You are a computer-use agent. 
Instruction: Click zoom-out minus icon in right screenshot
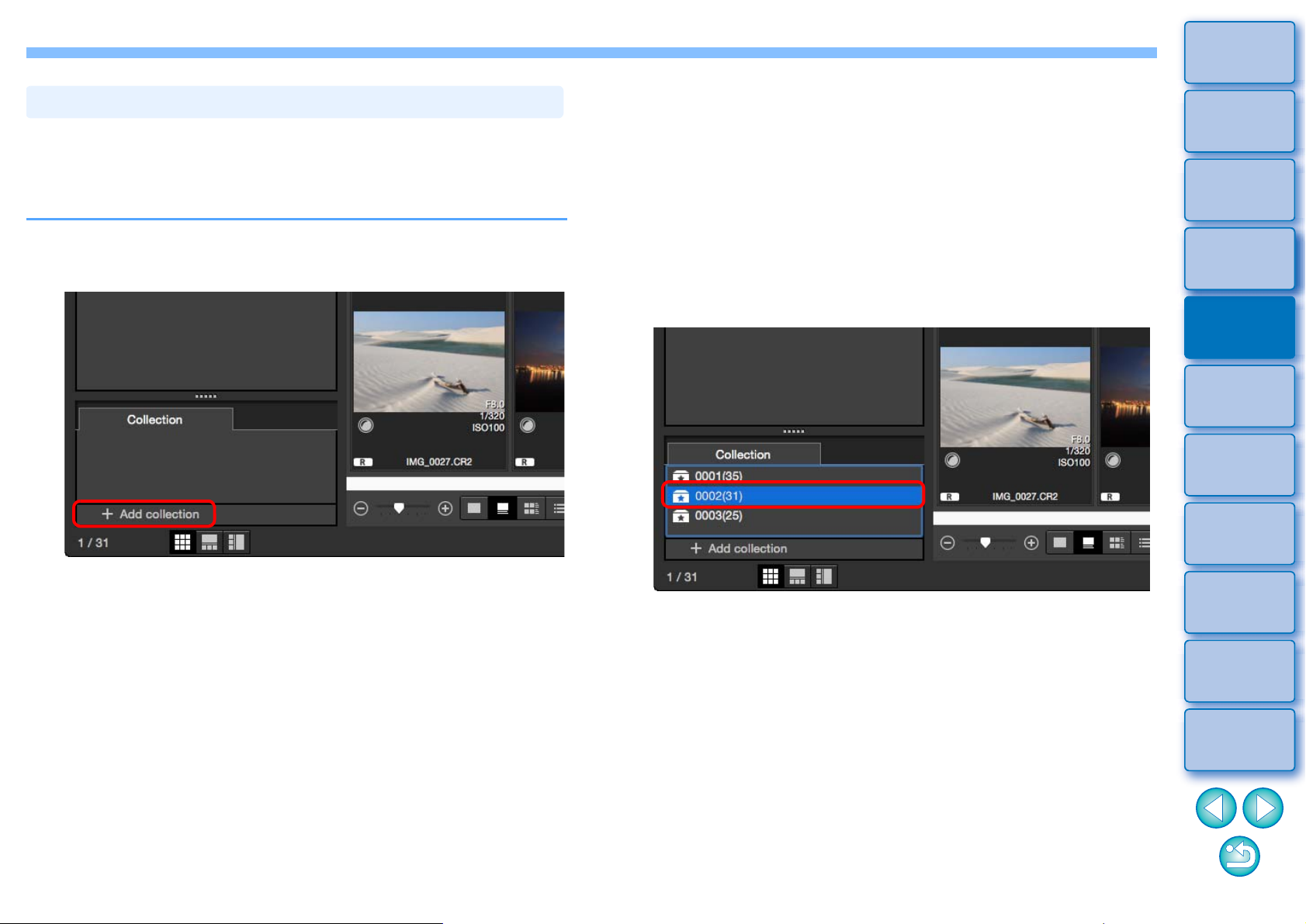point(947,543)
